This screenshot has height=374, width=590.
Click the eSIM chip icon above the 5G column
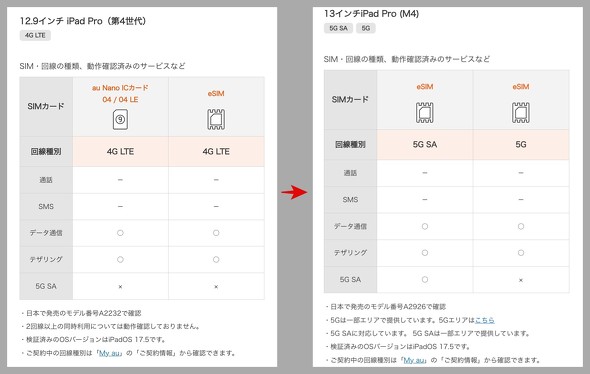pyautogui.click(x=521, y=113)
